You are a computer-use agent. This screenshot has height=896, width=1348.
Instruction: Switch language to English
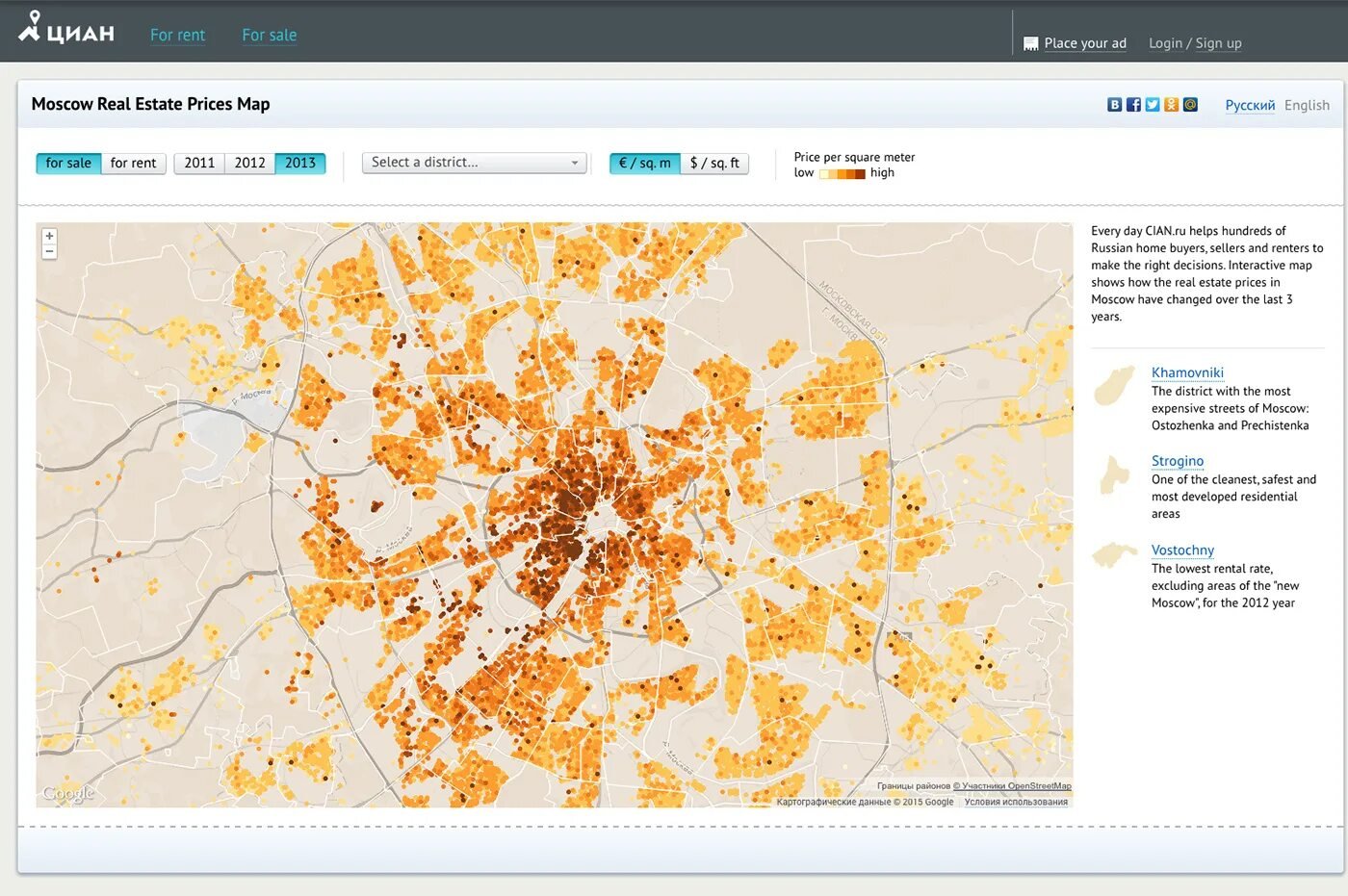click(x=1307, y=105)
